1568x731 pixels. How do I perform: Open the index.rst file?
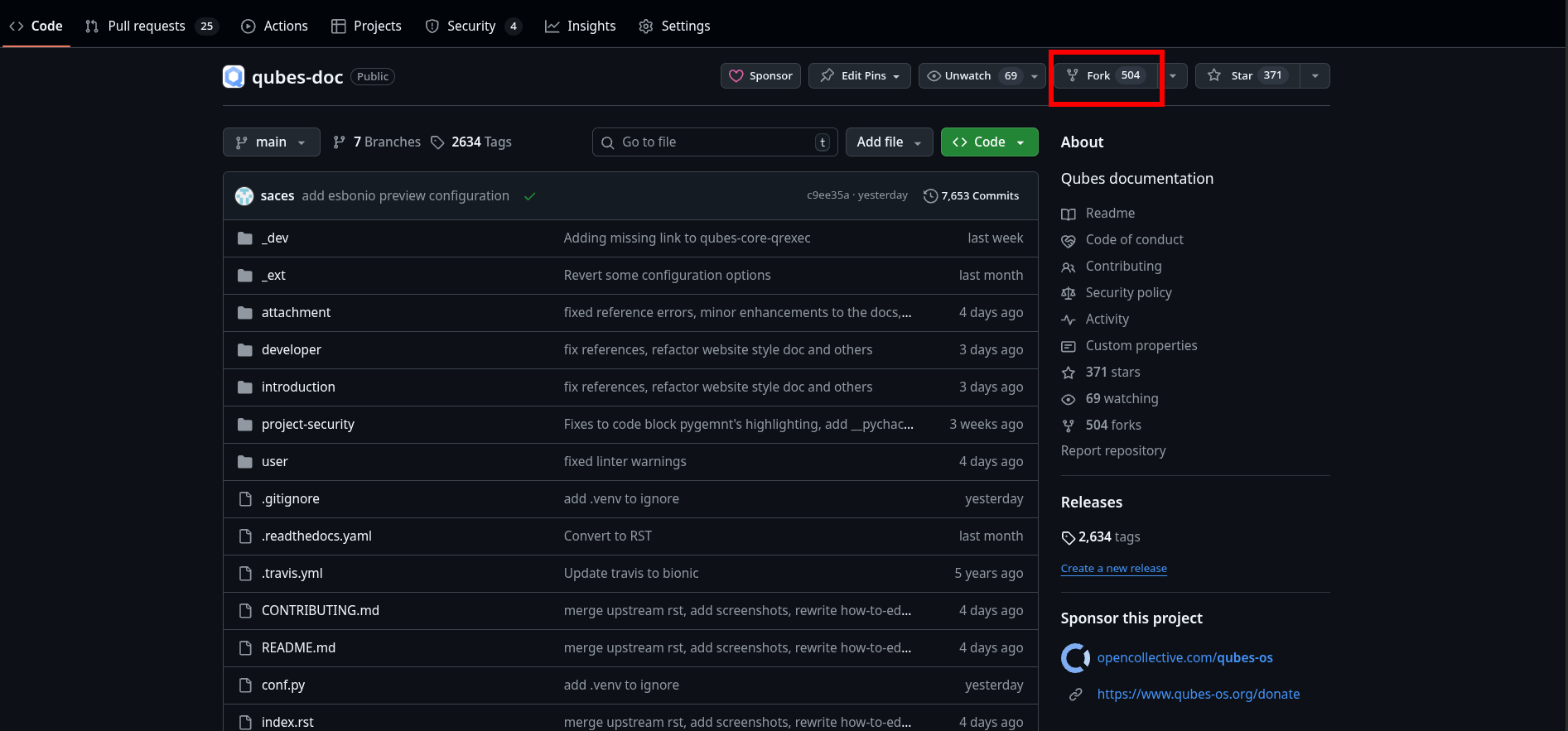point(287,723)
